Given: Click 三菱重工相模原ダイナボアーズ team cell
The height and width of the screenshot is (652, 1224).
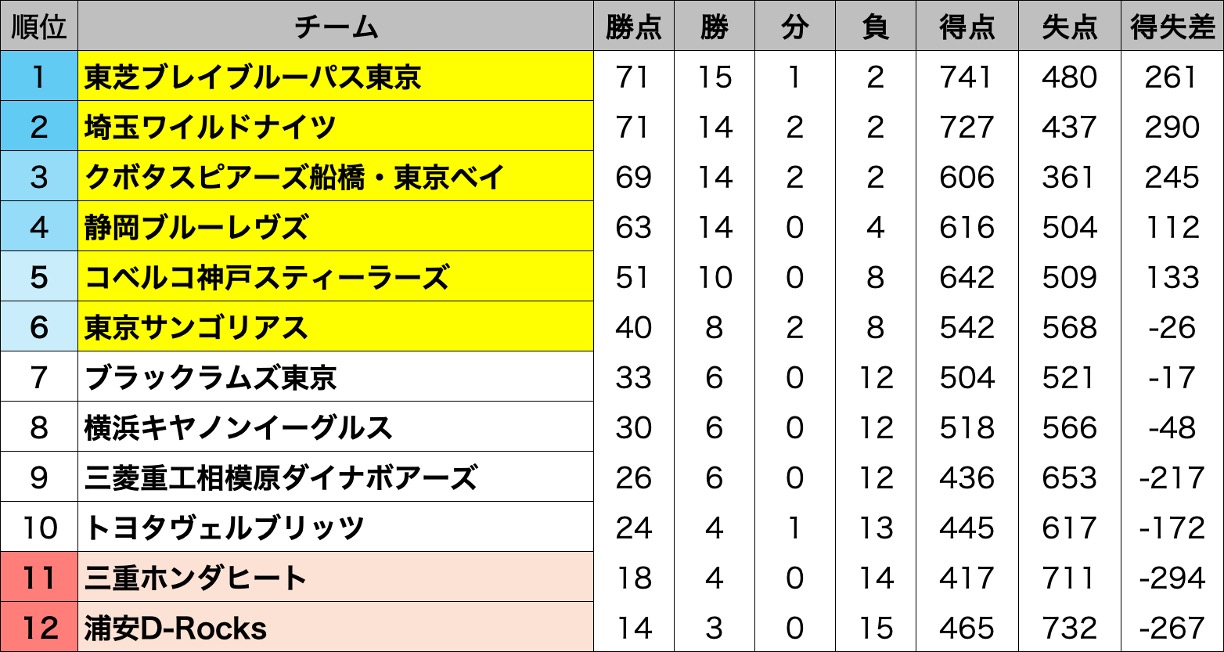Looking at the screenshot, I should click(336, 477).
